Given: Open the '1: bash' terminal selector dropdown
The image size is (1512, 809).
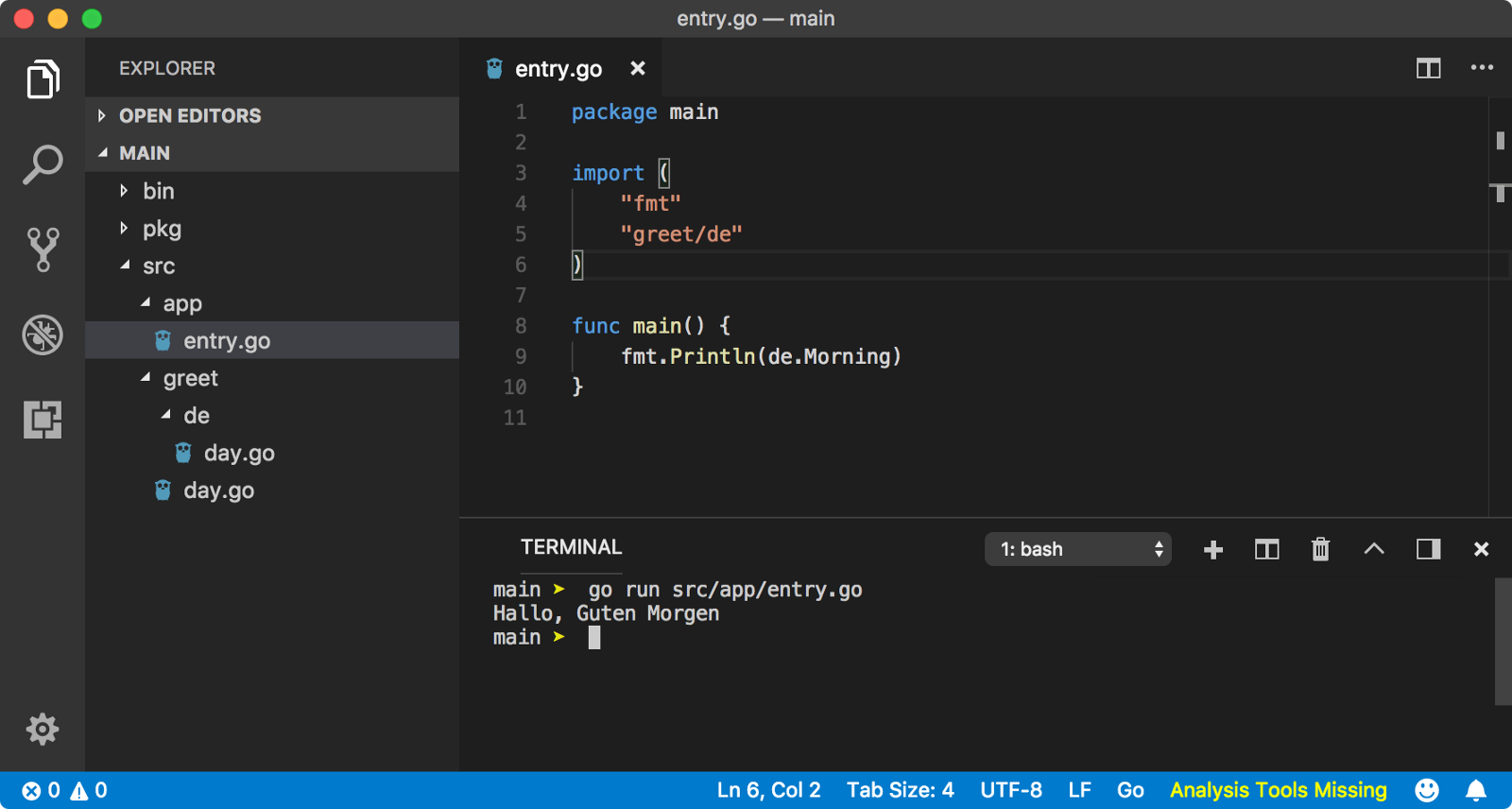Looking at the screenshot, I should pyautogui.click(x=1078, y=549).
